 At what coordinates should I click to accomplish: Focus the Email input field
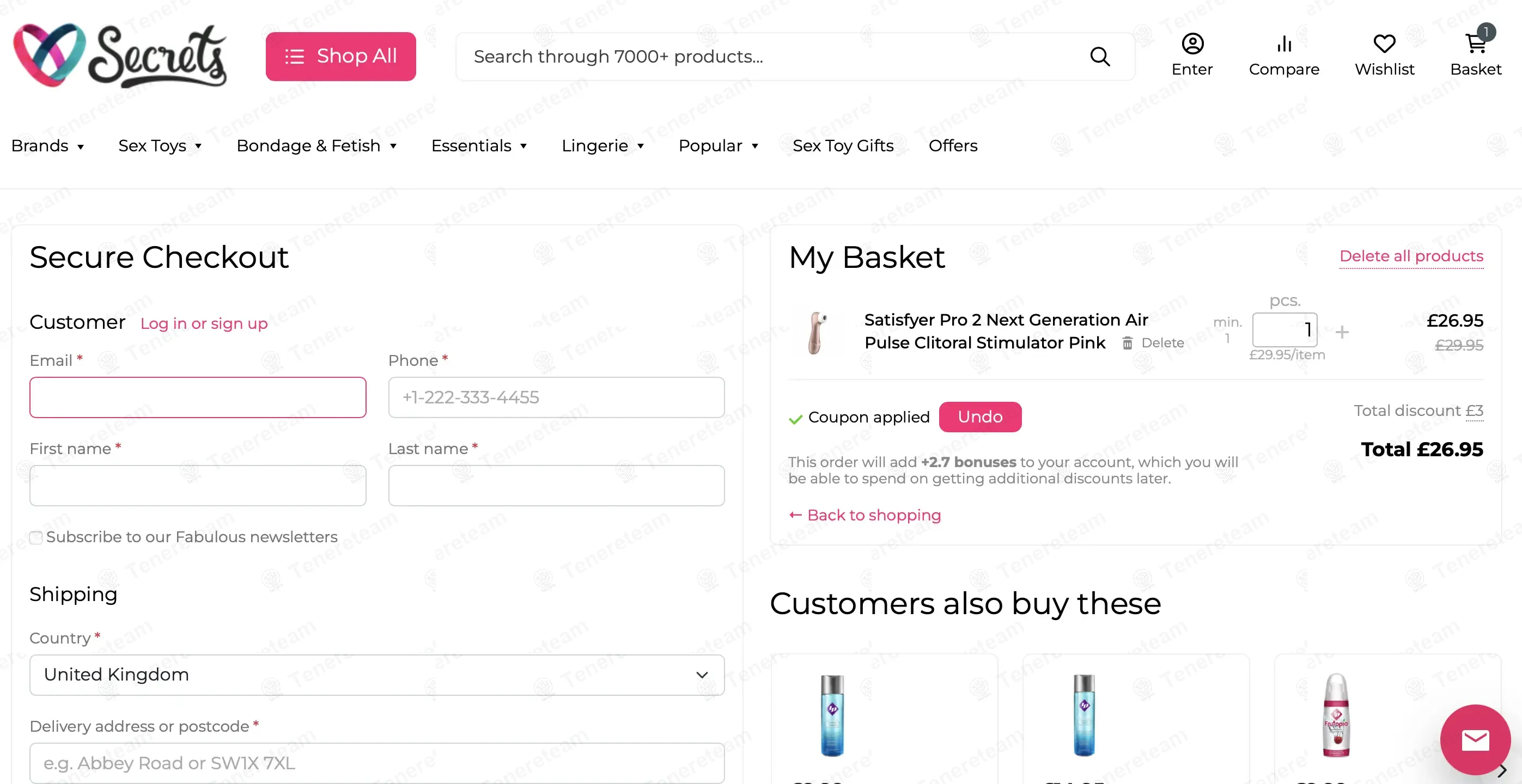pos(198,397)
